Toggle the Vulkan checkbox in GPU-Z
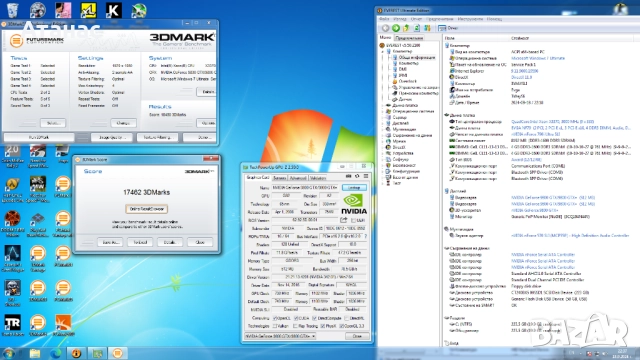 coord(276,326)
